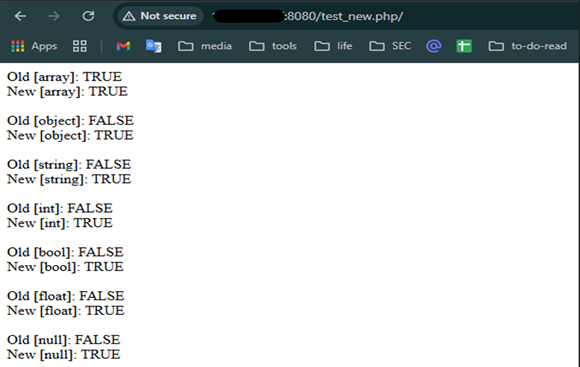
Task: Reload the test_new.php page
Action: [x=88, y=16]
